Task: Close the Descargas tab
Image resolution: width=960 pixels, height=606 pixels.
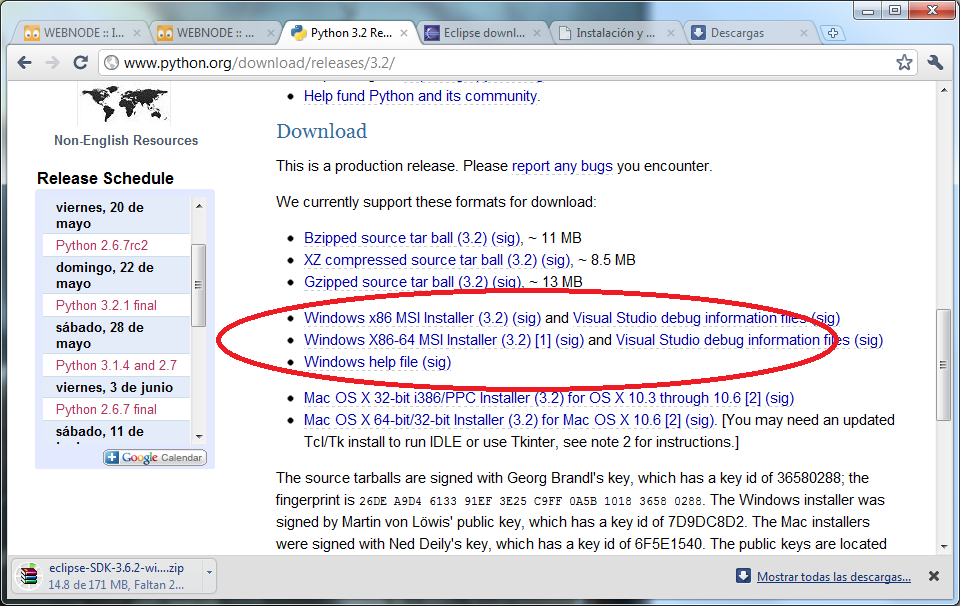Action: pyautogui.click(x=804, y=33)
